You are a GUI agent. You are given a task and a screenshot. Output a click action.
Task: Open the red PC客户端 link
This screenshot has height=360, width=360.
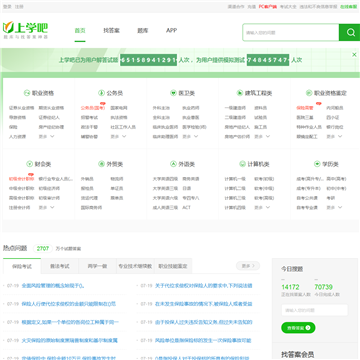click(x=268, y=7)
